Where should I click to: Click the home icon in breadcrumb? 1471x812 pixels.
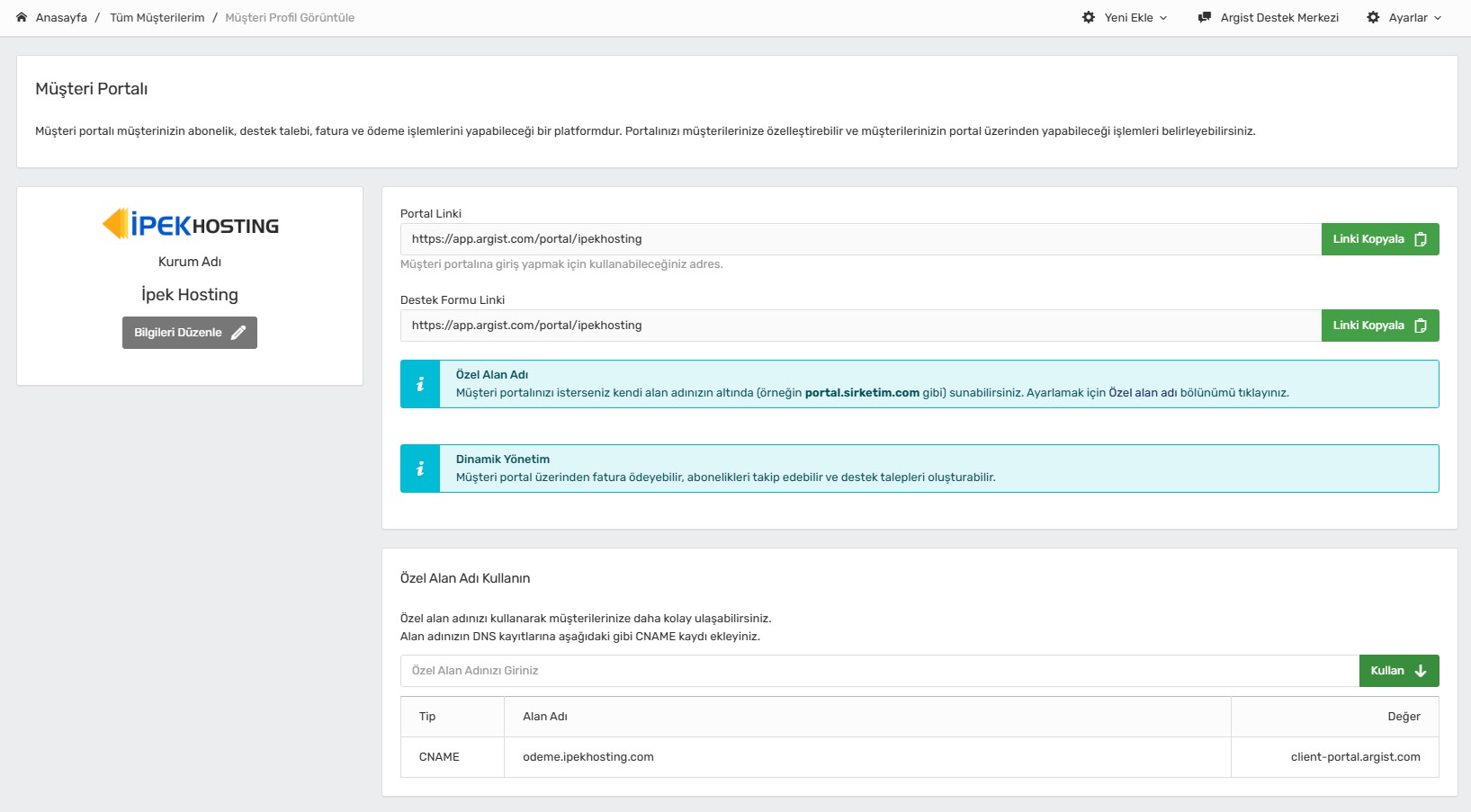click(22, 17)
